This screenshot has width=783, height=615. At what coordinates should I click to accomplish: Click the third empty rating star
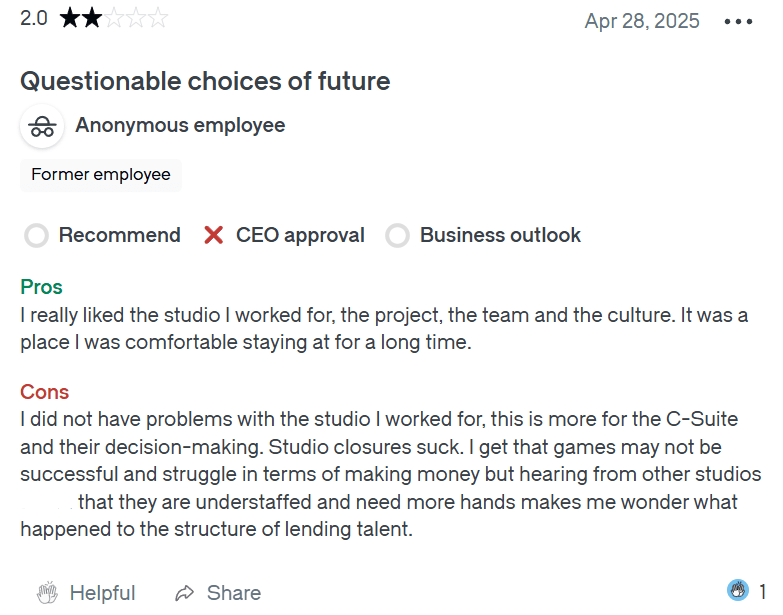[114, 18]
